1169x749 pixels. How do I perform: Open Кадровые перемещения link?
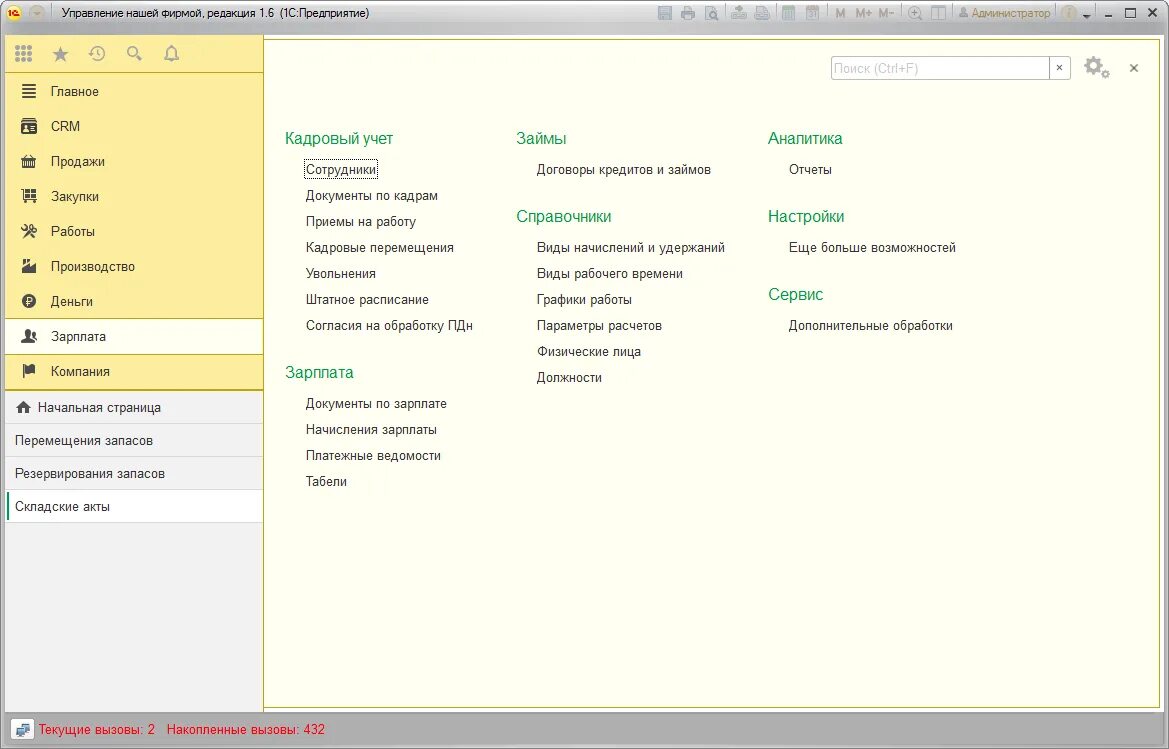point(379,247)
